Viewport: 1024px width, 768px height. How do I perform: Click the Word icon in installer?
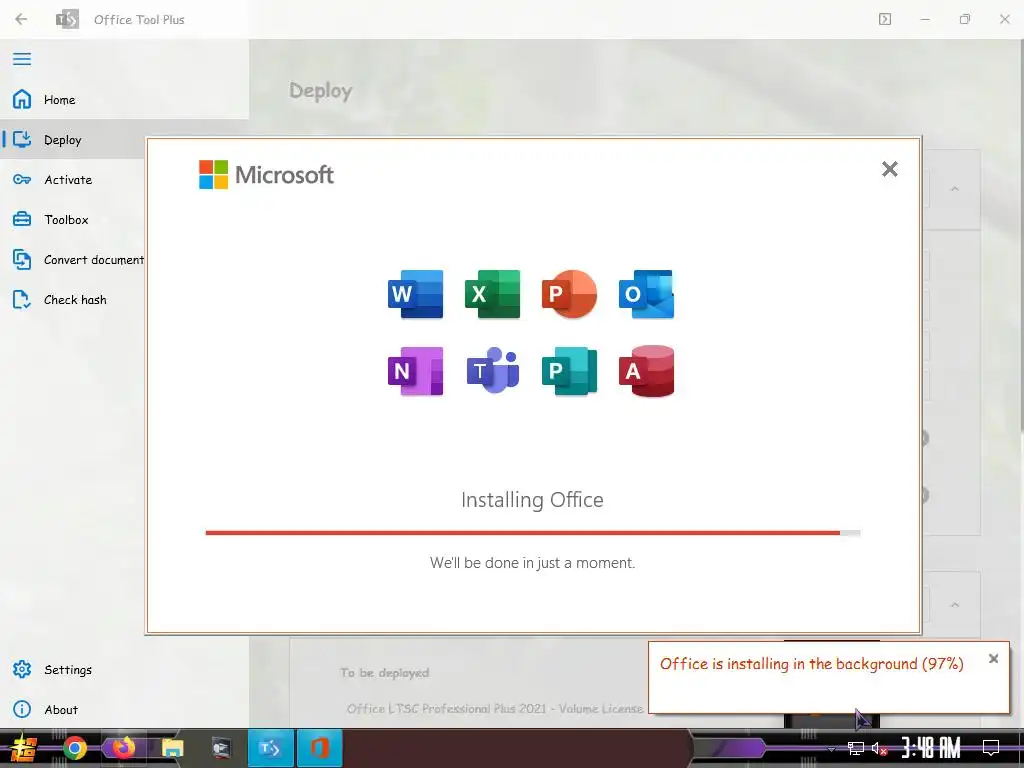coord(415,294)
